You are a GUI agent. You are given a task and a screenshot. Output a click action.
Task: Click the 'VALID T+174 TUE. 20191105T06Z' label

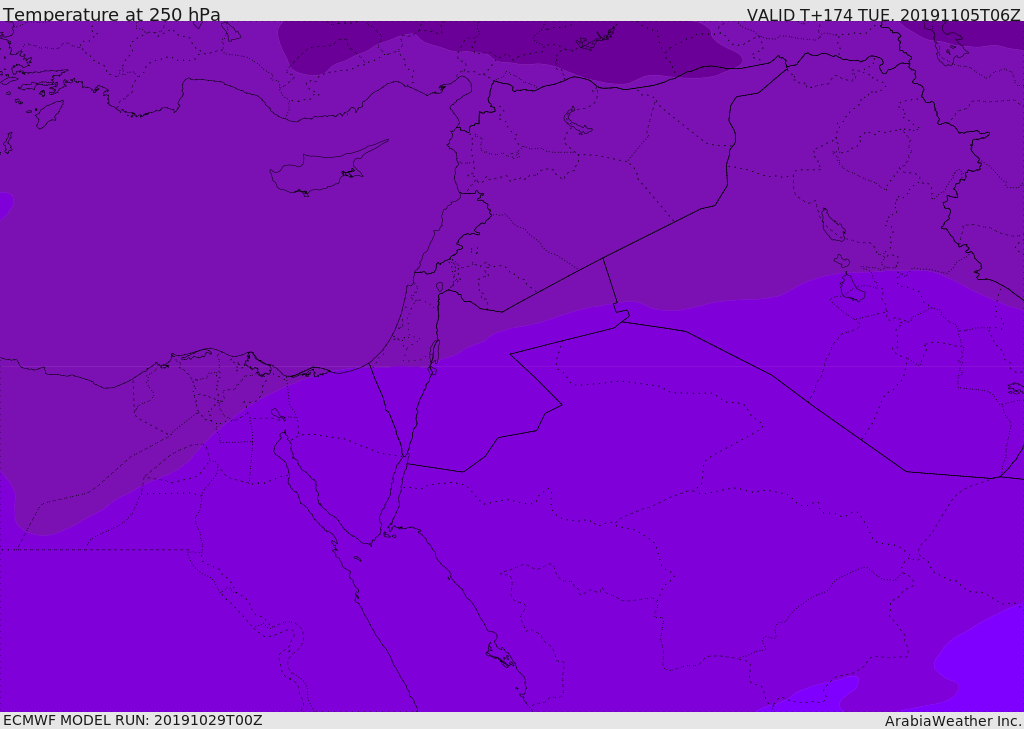pyautogui.click(x=884, y=15)
